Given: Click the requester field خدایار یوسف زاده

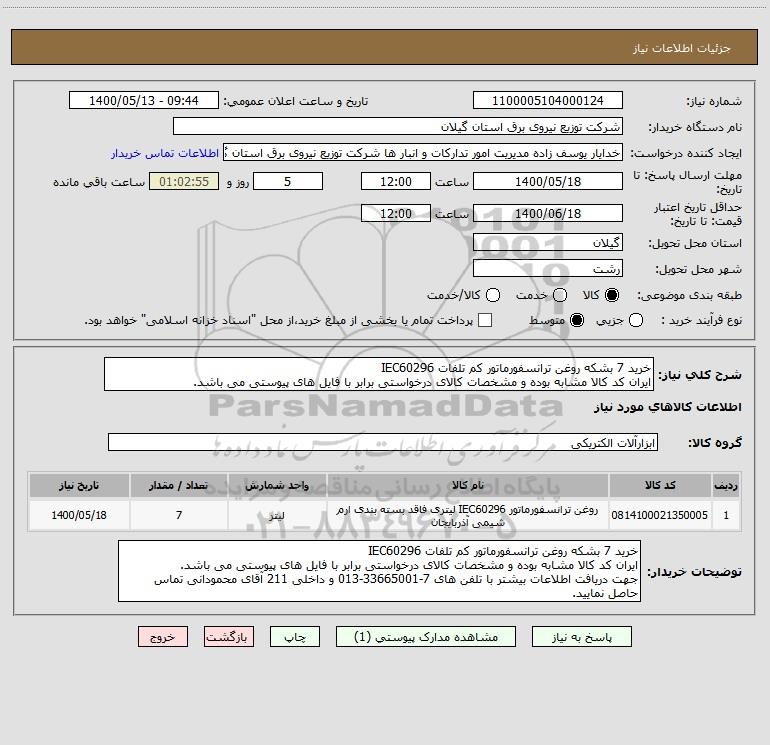Looking at the screenshot, I should [423, 153].
